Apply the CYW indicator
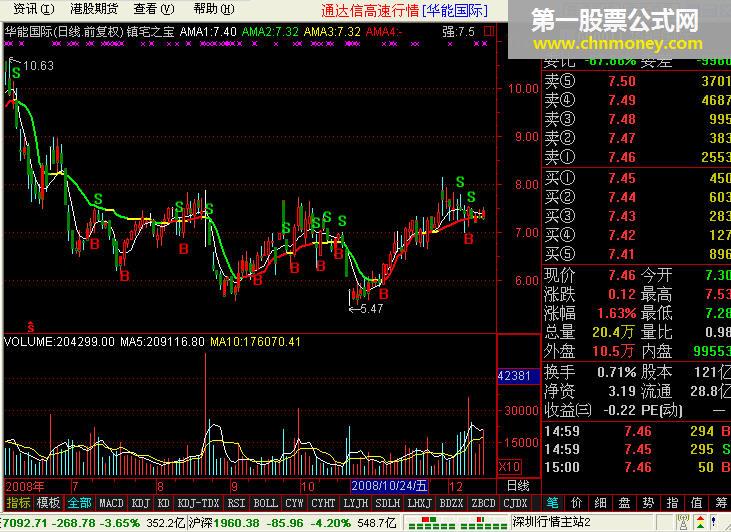Viewport: 731px width, 532px height. click(x=295, y=503)
